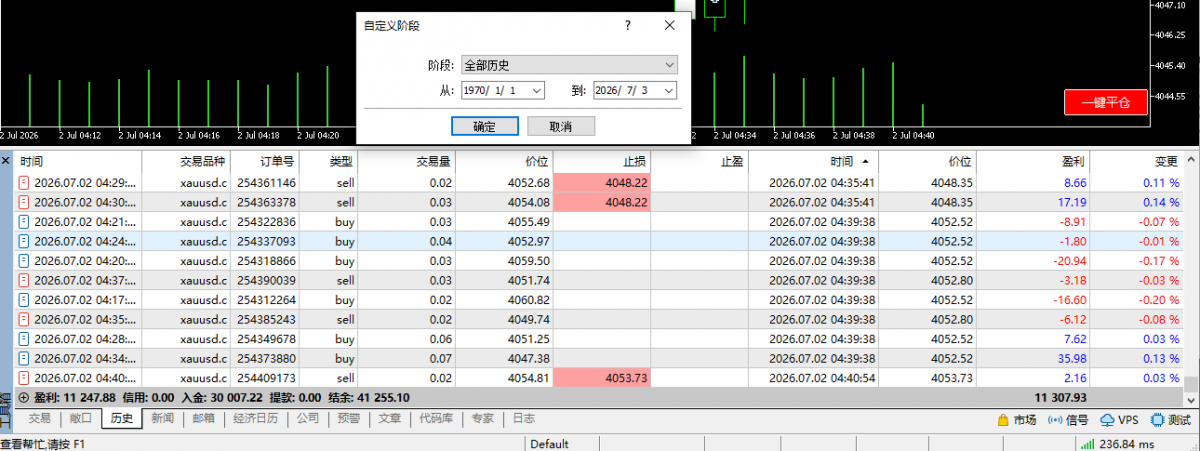Click the sell deal icon for order 254361146
Screen dimensions: 1200x451
25,183
